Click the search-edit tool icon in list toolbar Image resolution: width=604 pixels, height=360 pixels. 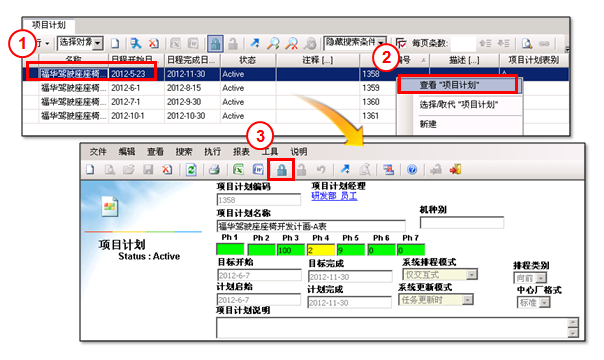(135, 44)
